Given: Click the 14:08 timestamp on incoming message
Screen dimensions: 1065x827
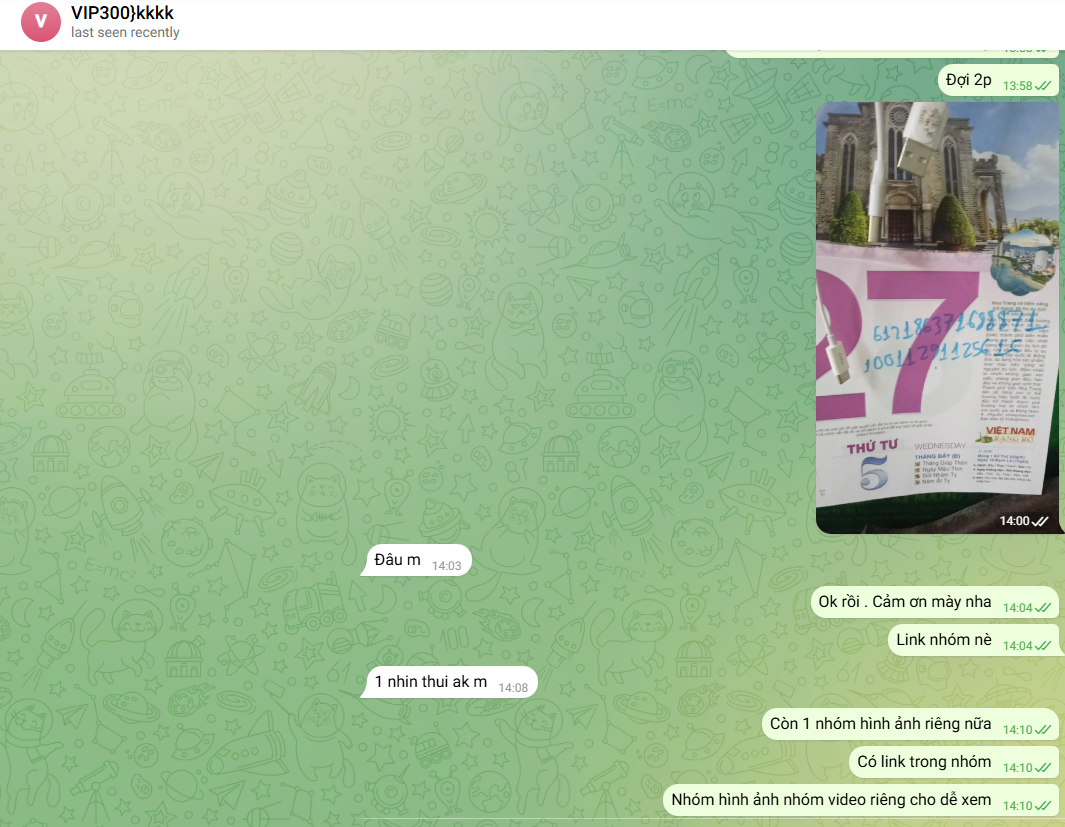Looking at the screenshot, I should pos(512,688).
